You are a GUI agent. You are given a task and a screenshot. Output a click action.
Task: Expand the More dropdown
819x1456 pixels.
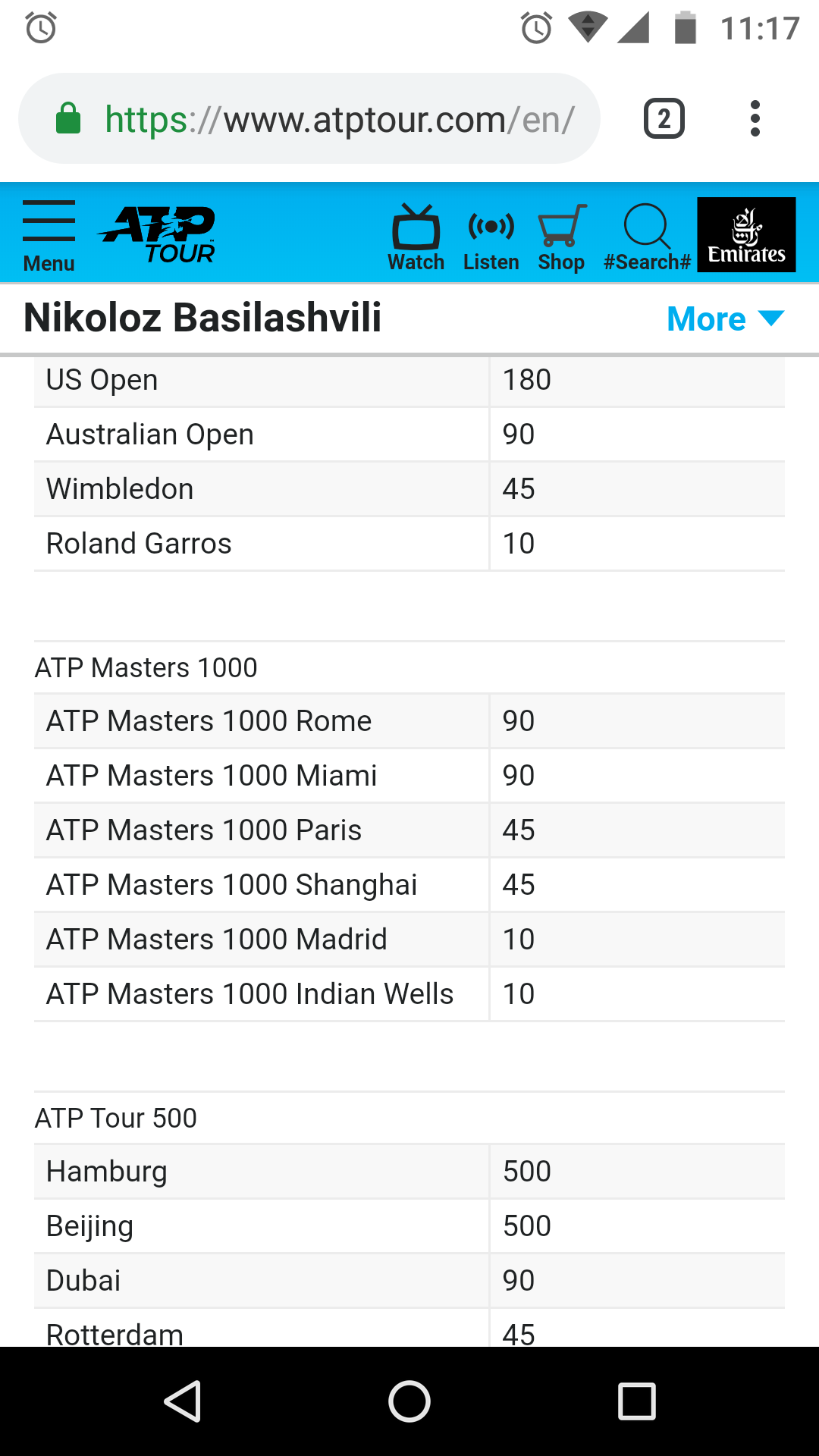[725, 318]
